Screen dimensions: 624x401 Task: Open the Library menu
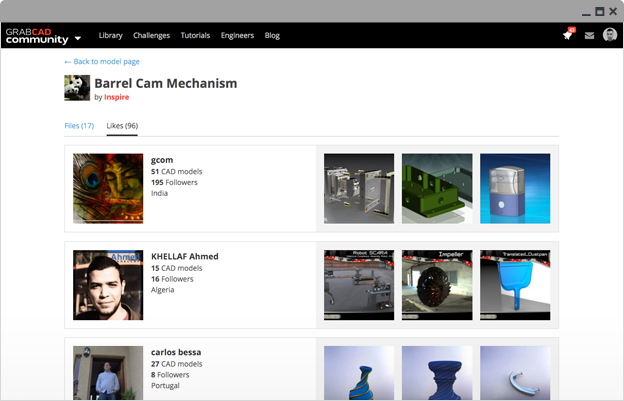click(110, 36)
